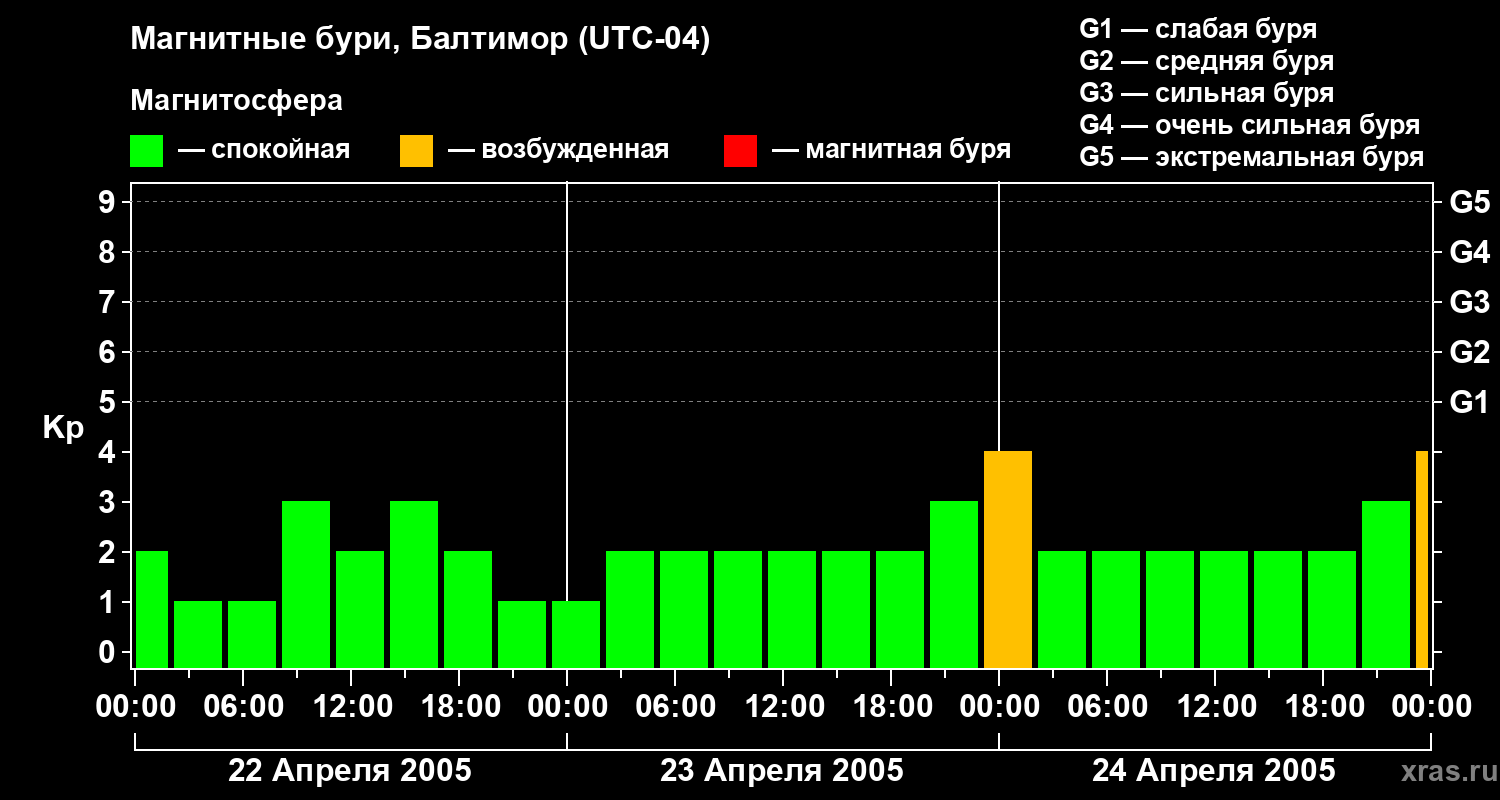This screenshot has width=1500, height=800.
Task: Click the '23 Апреля 2005' date label
Action: [782, 771]
